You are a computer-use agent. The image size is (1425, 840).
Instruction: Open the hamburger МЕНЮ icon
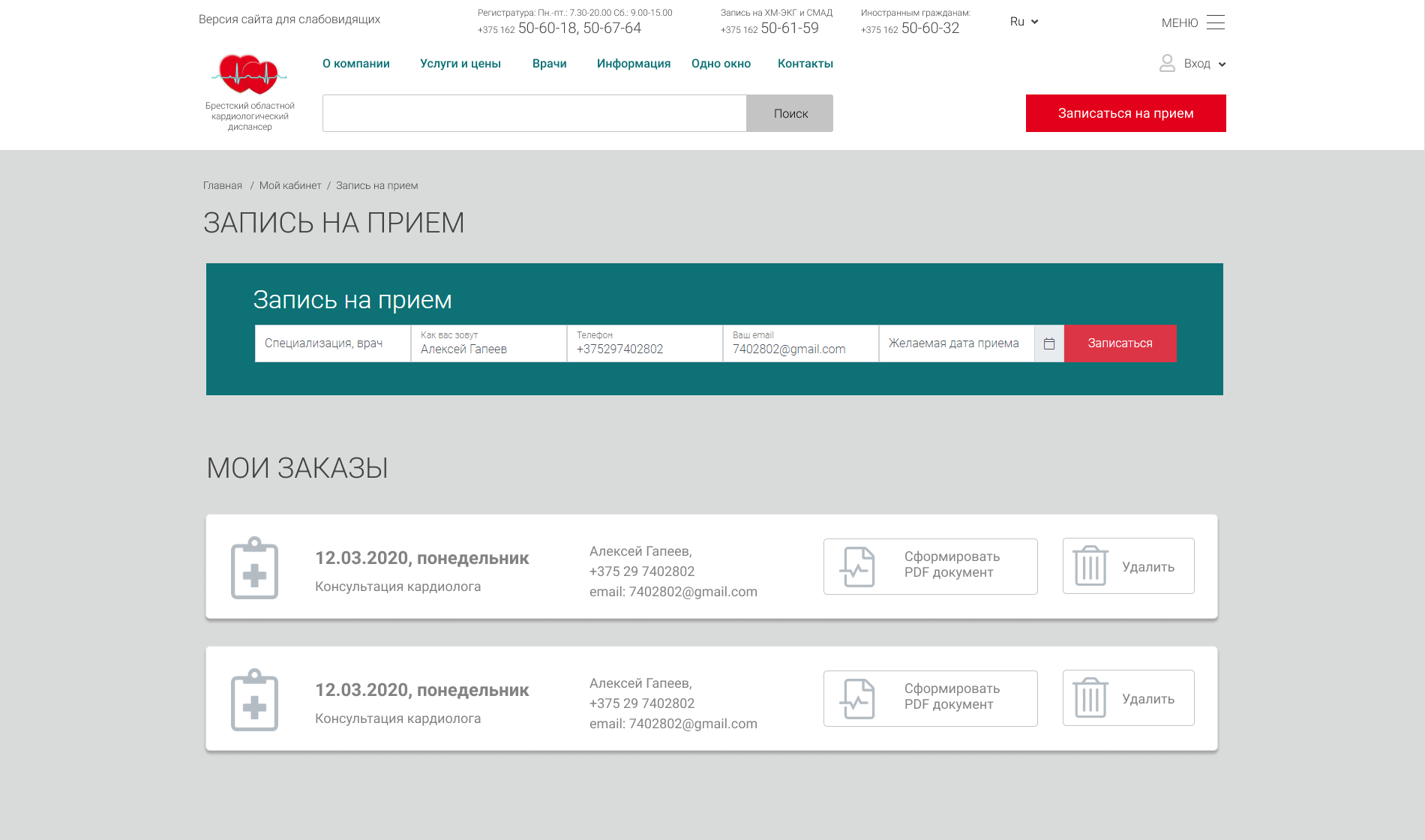(x=1216, y=22)
